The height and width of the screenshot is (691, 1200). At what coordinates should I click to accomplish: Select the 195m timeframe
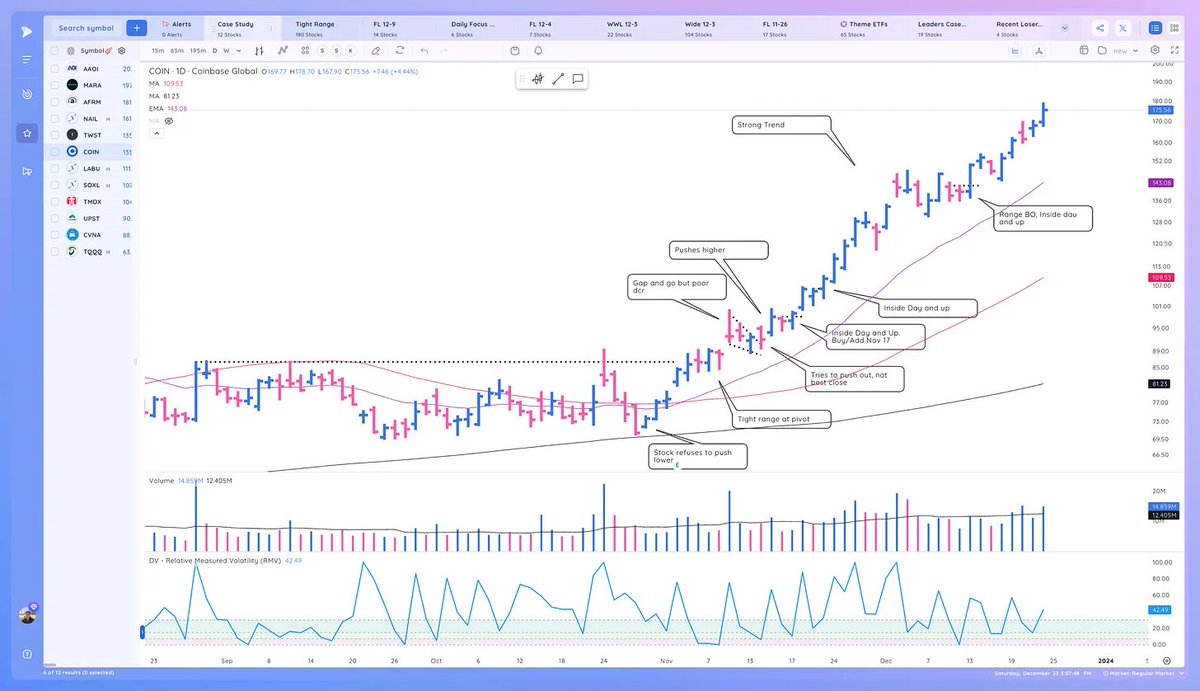[x=198, y=50]
